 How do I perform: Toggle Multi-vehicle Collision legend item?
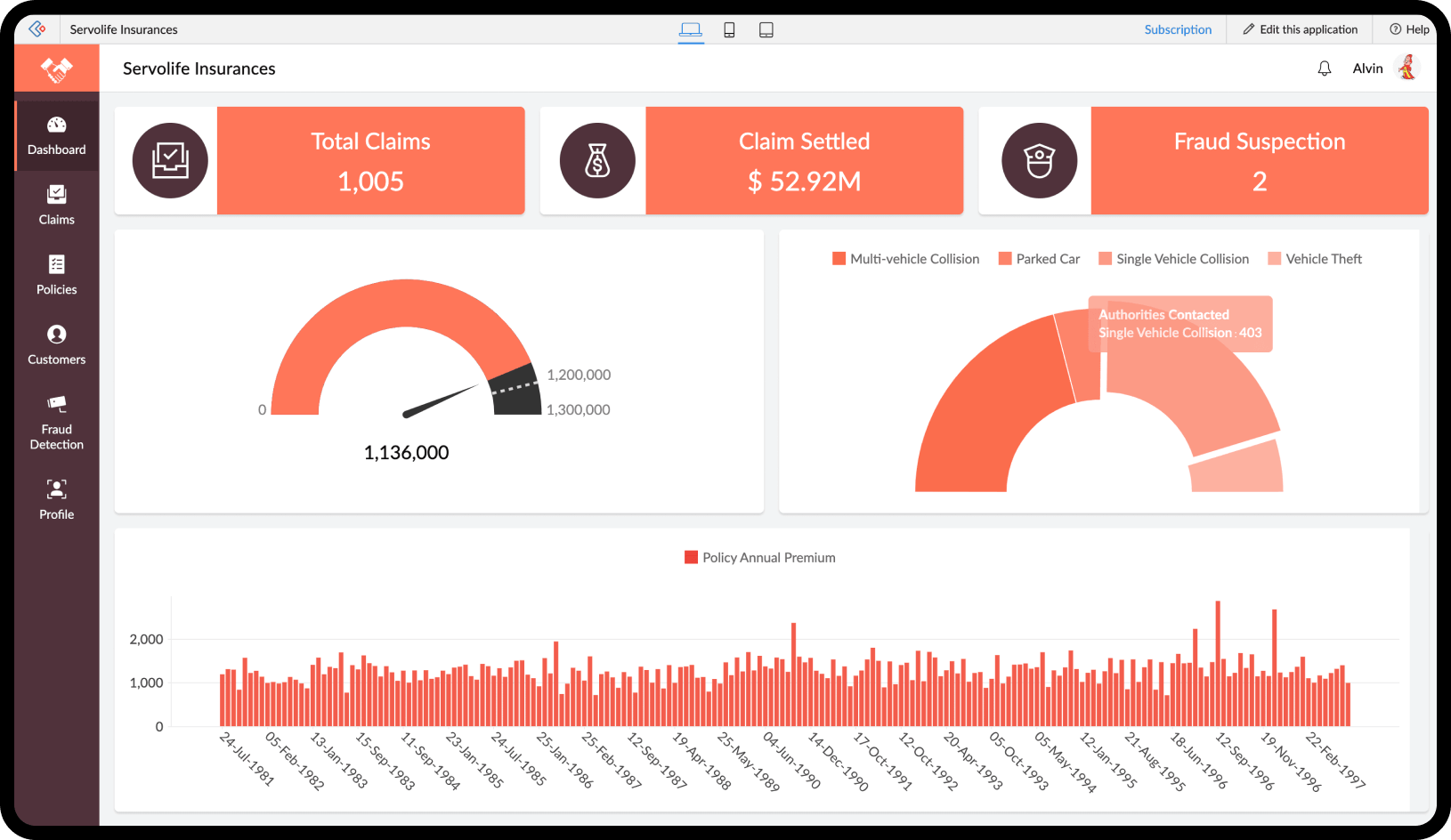(905, 259)
